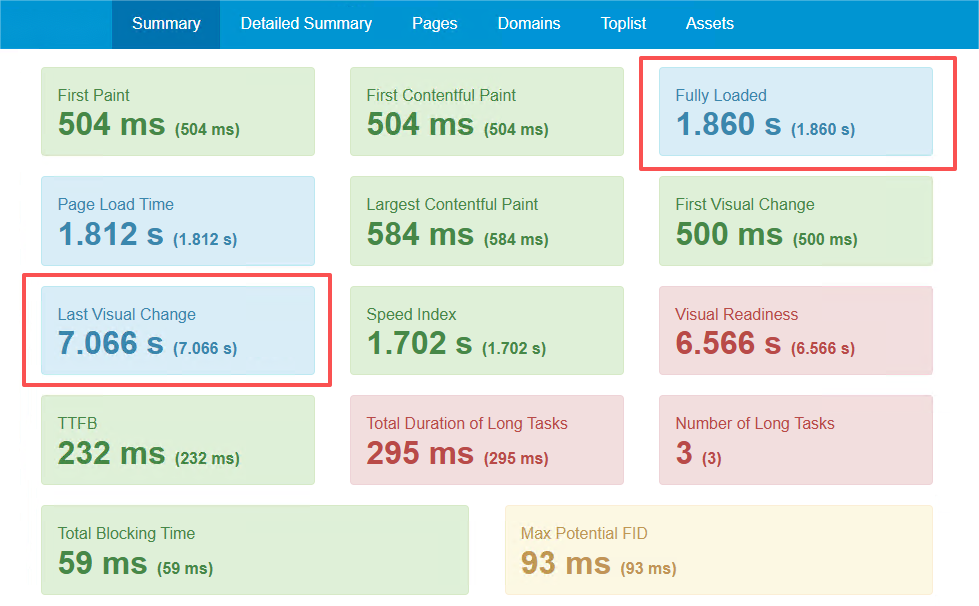The width and height of the screenshot is (979, 606).
Task: Click the Largest Contentful Paint card
Action: pyautogui.click(x=486, y=221)
